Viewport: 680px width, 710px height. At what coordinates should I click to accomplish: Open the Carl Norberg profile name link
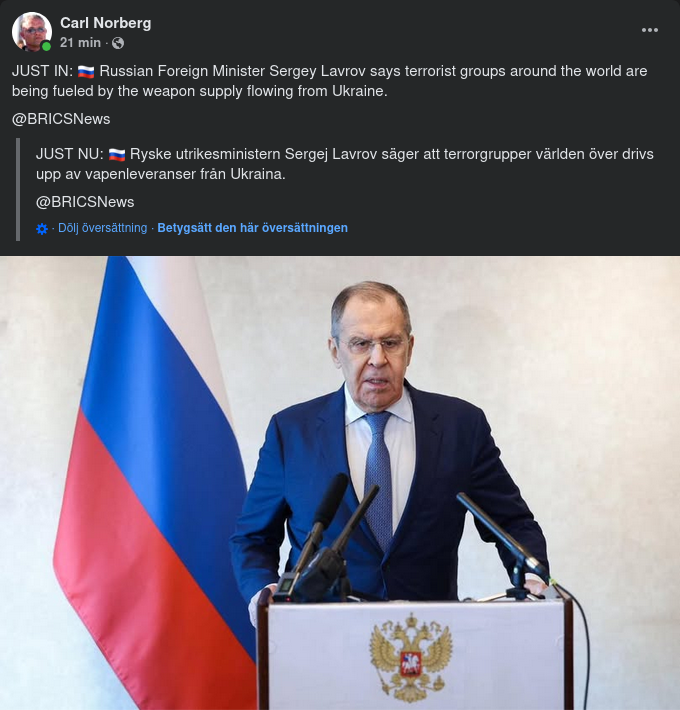[105, 23]
